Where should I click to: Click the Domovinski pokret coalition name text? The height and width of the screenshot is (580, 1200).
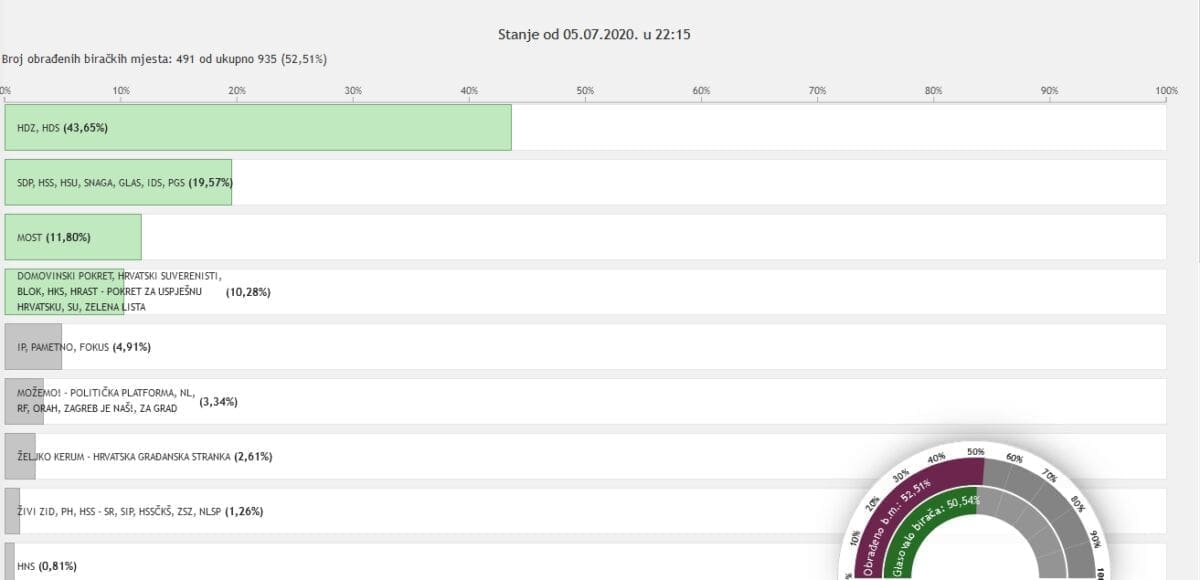pos(119,291)
